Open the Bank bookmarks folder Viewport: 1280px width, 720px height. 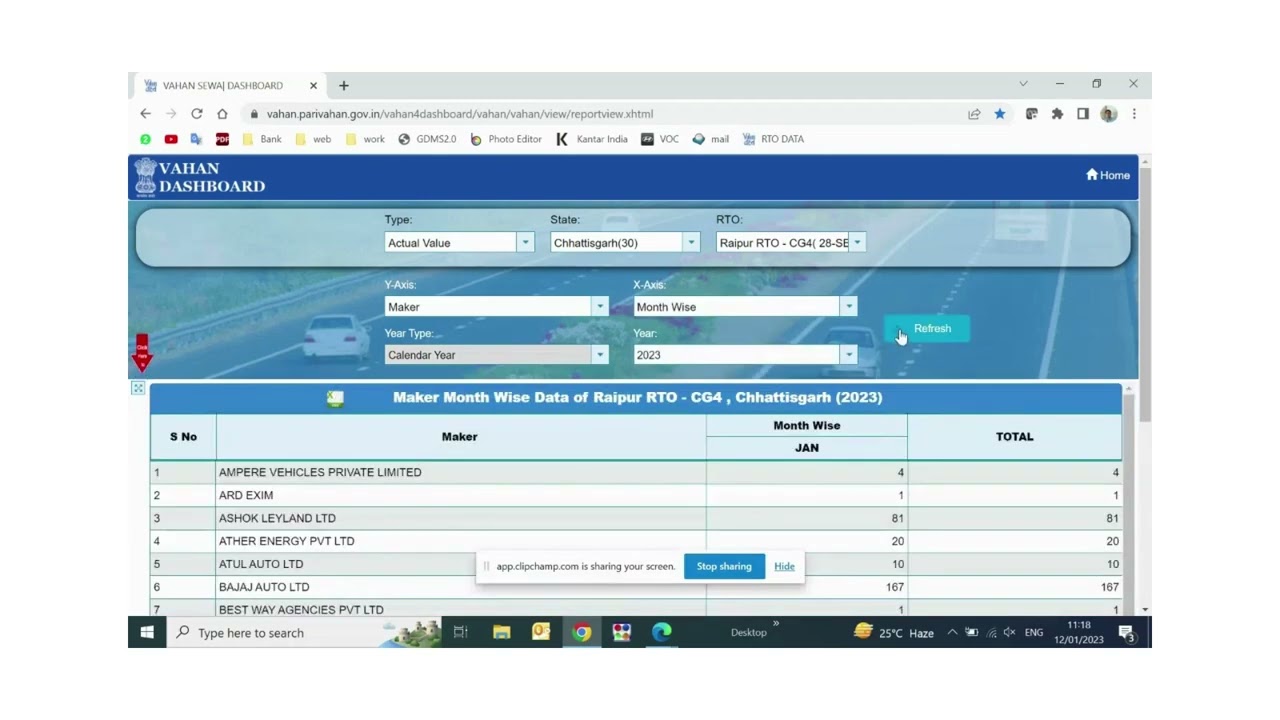point(263,139)
